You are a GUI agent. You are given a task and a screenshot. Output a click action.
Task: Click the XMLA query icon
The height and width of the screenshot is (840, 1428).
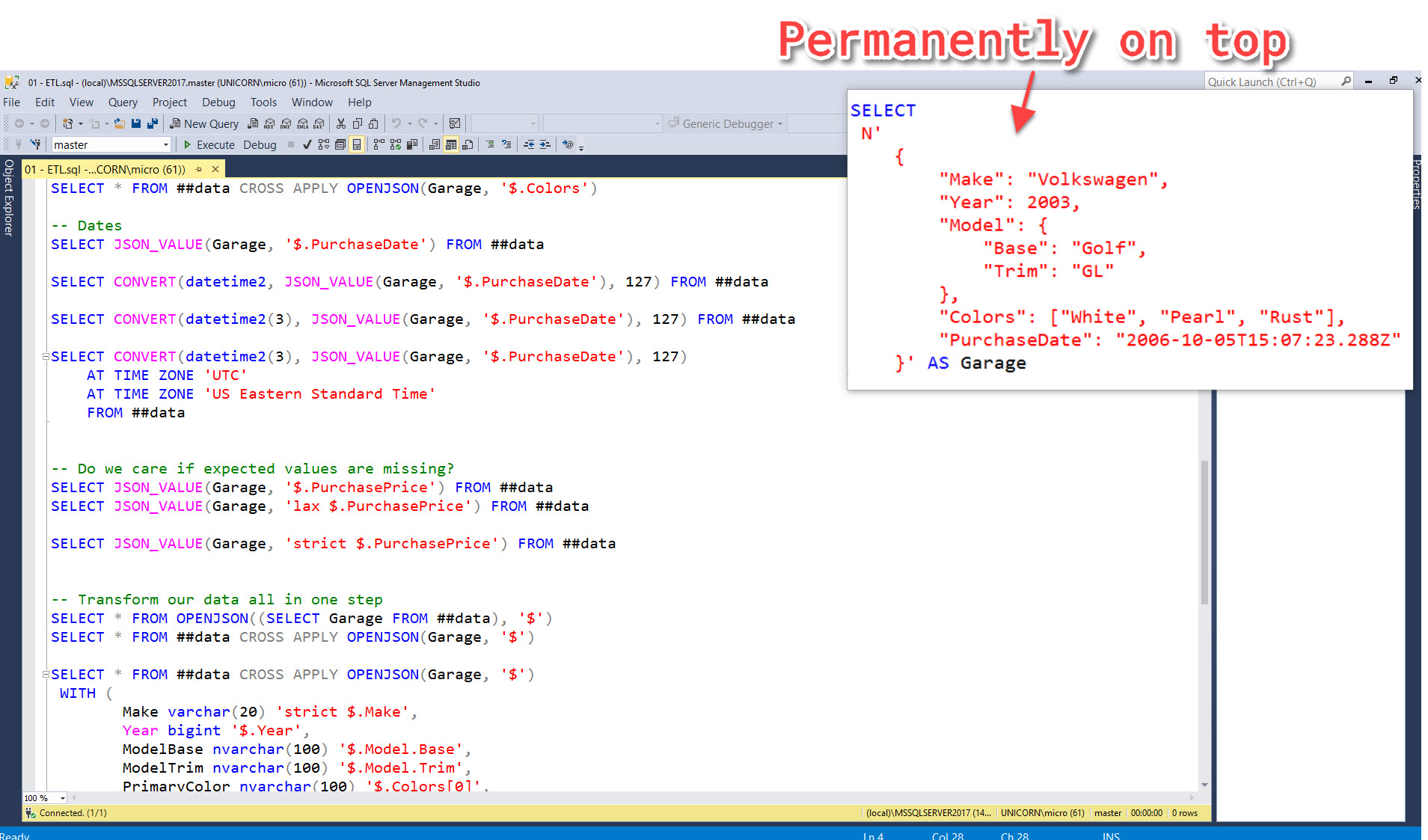click(302, 123)
